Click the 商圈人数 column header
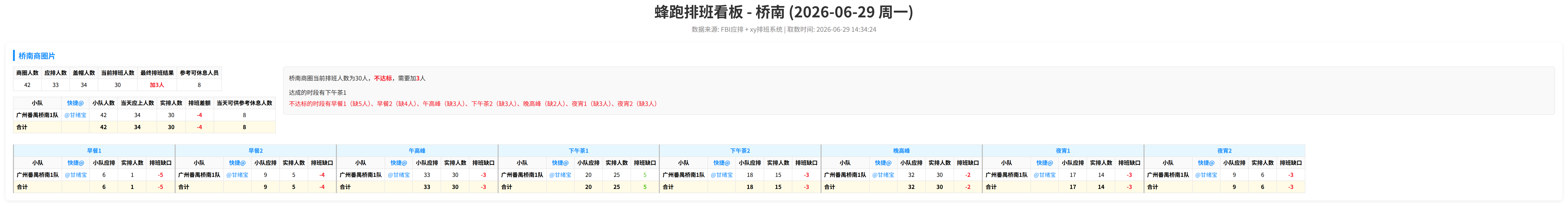1568x207 pixels. 27,73
